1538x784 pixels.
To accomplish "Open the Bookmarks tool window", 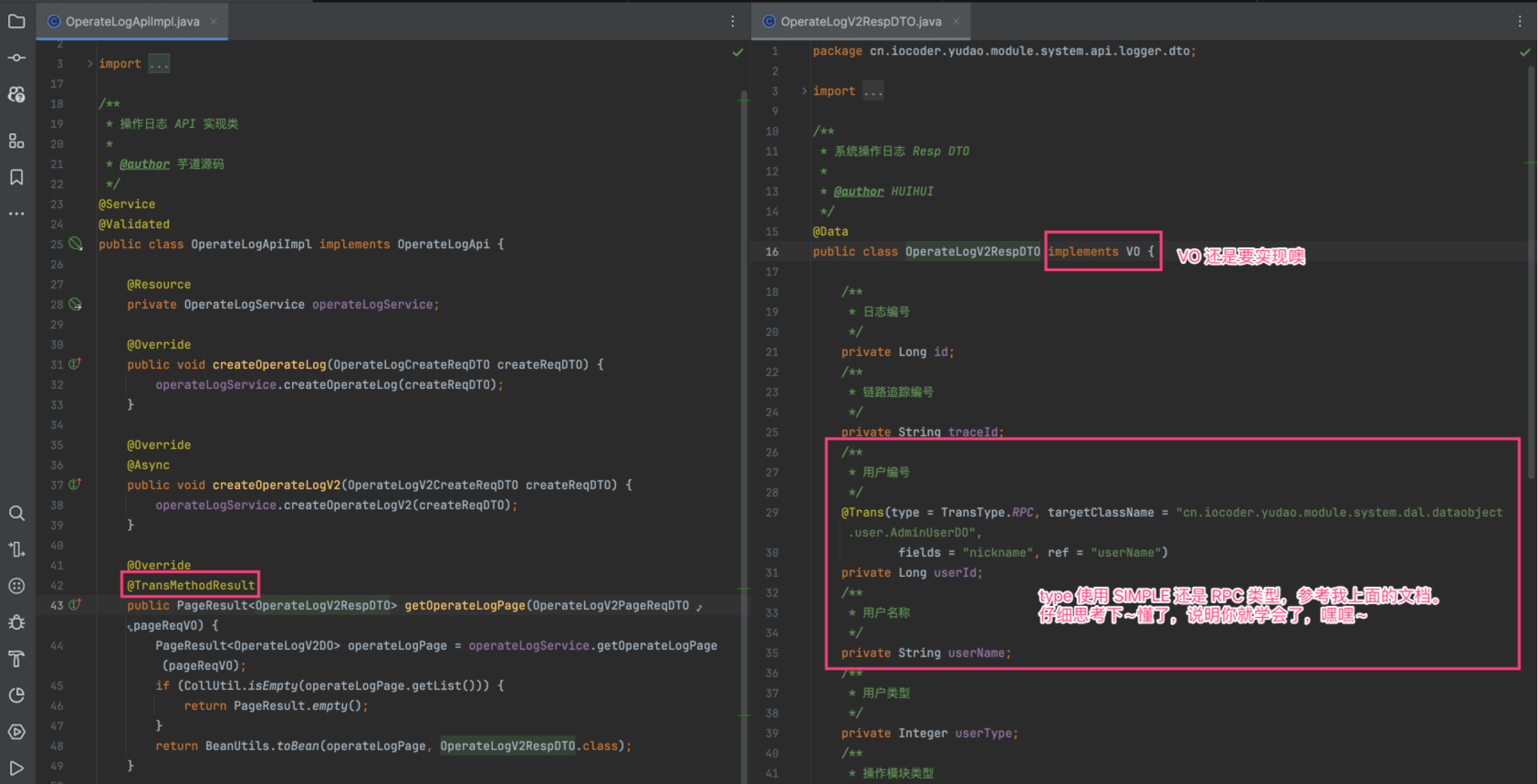I will [x=16, y=177].
